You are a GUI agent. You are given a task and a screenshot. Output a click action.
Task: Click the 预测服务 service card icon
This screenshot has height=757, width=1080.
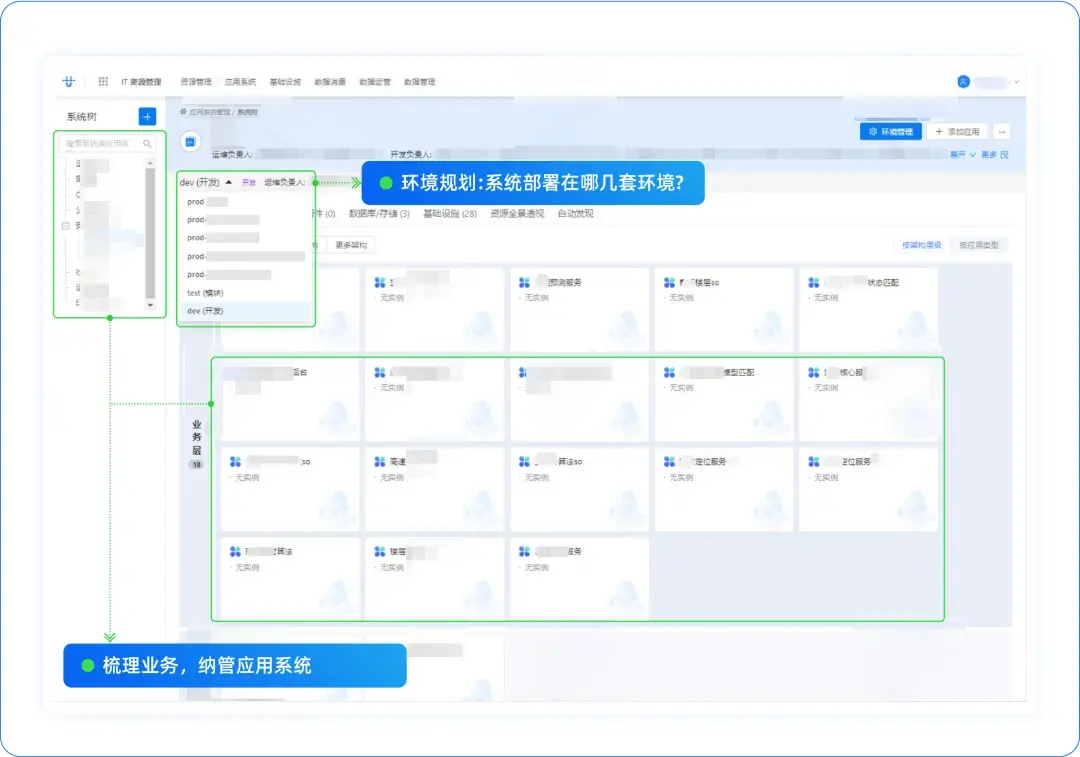(523, 281)
